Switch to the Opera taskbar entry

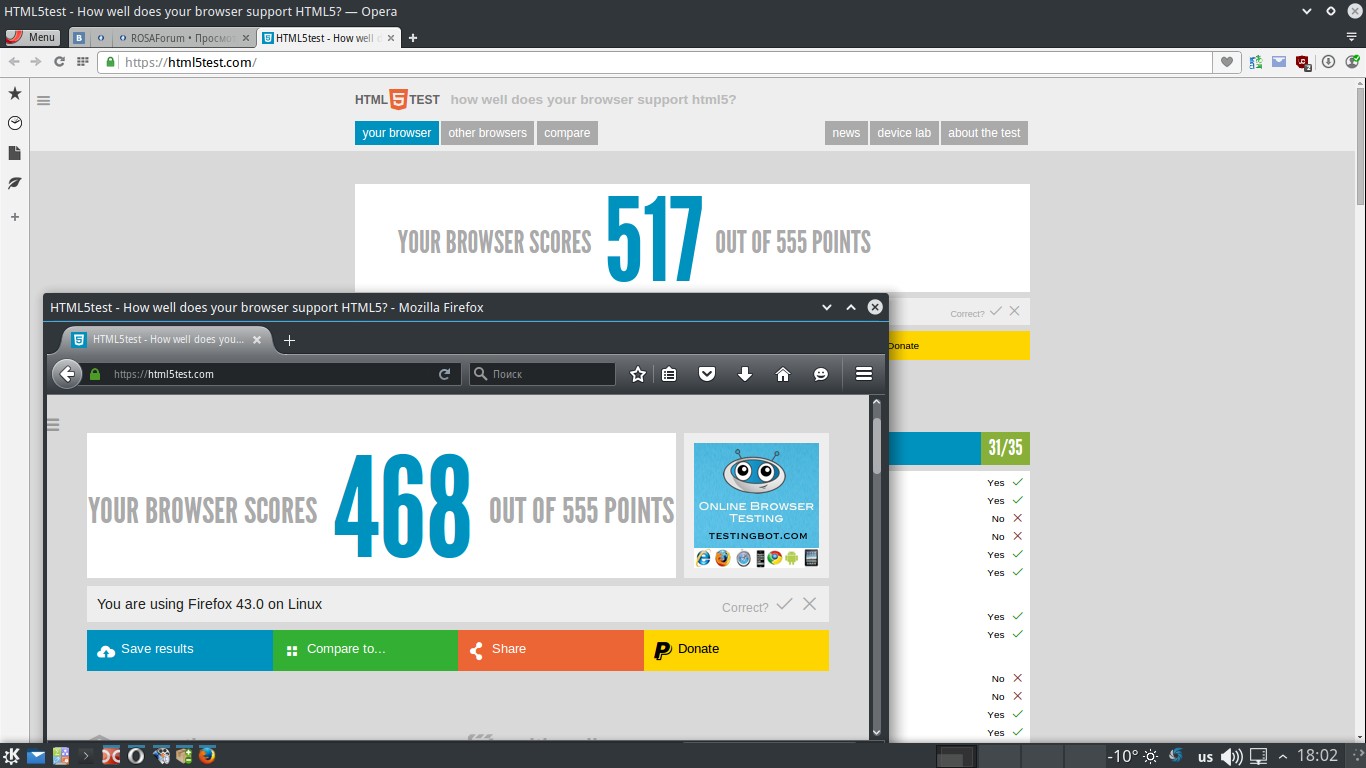135,756
